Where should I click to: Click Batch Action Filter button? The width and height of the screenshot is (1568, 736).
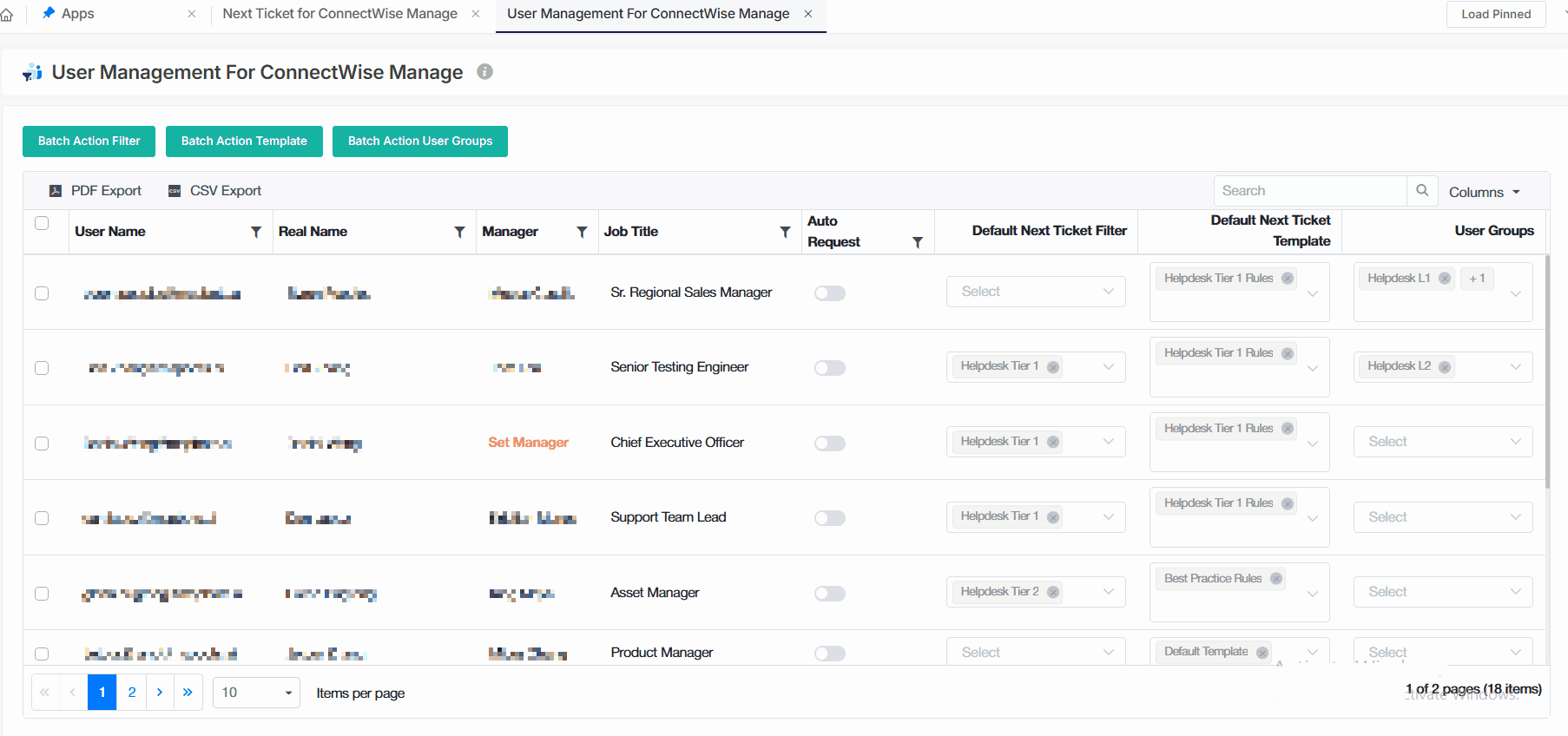click(89, 141)
